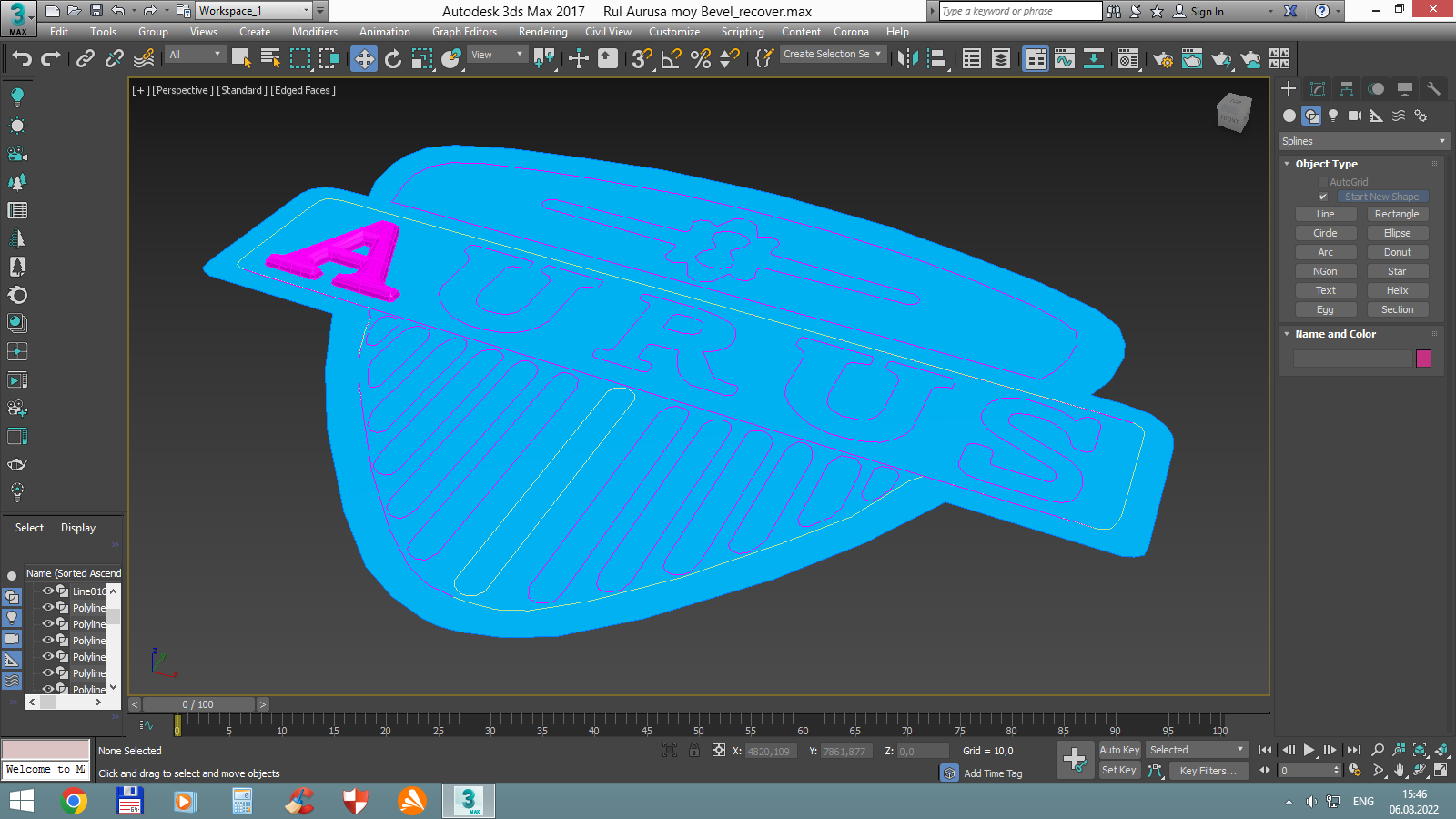
Task: Click the Text spline button
Action: (x=1326, y=290)
